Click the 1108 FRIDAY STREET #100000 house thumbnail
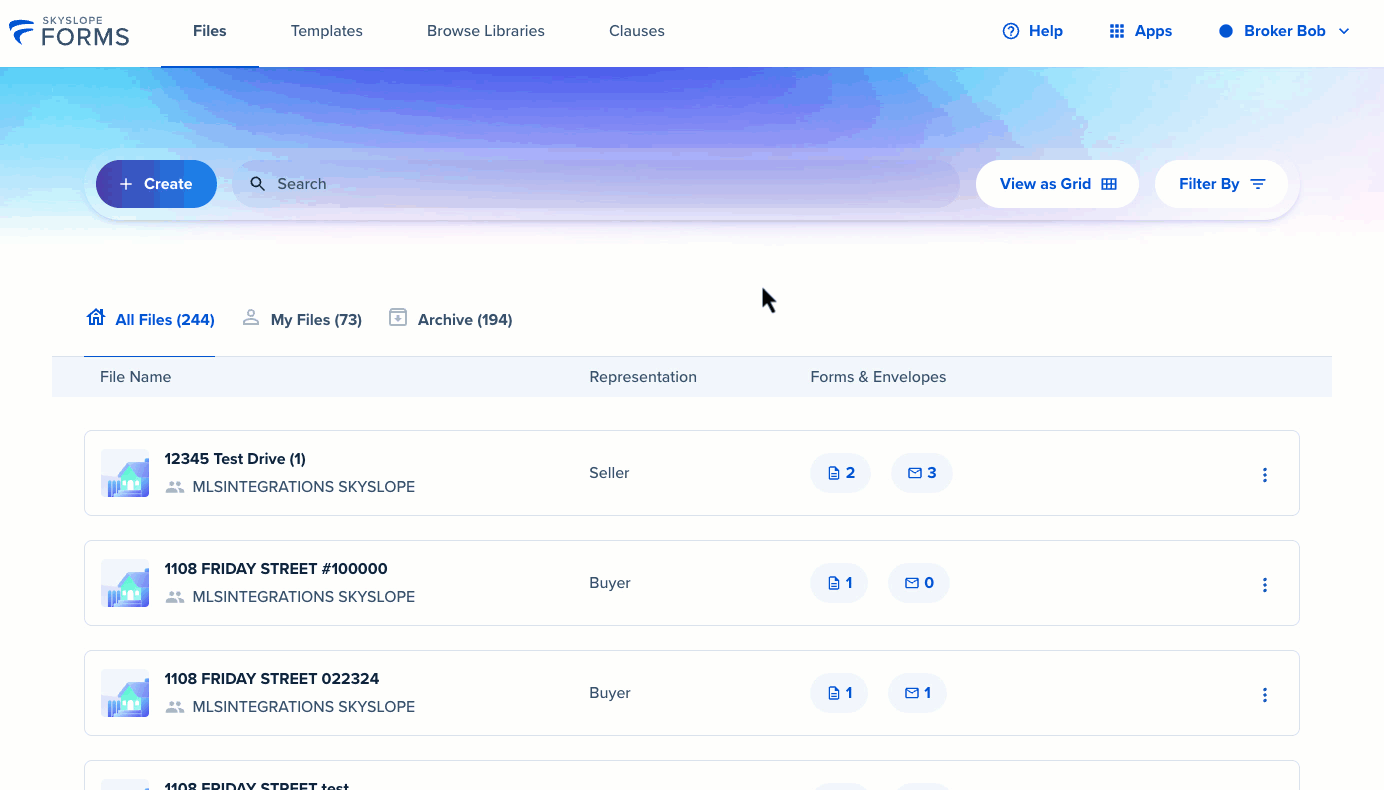Viewport: 1384px width, 790px height. pos(125,583)
